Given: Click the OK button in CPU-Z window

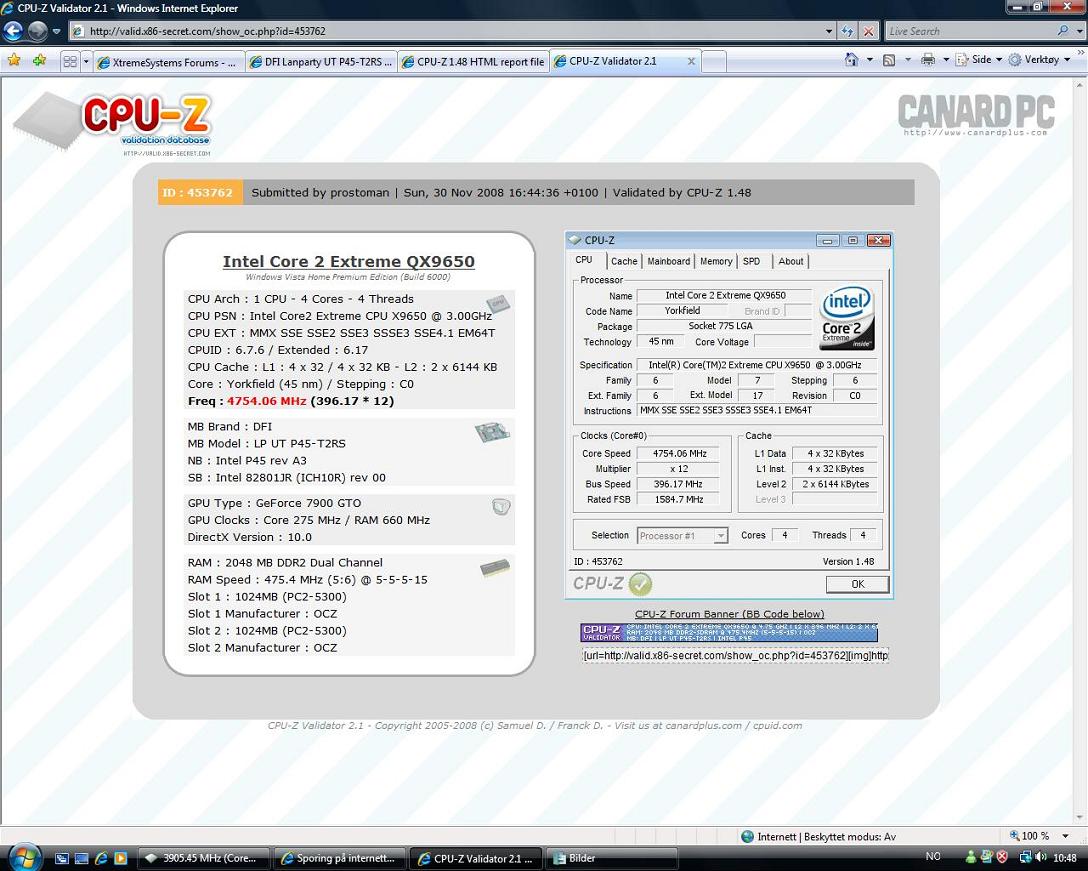Looking at the screenshot, I should click(x=858, y=584).
